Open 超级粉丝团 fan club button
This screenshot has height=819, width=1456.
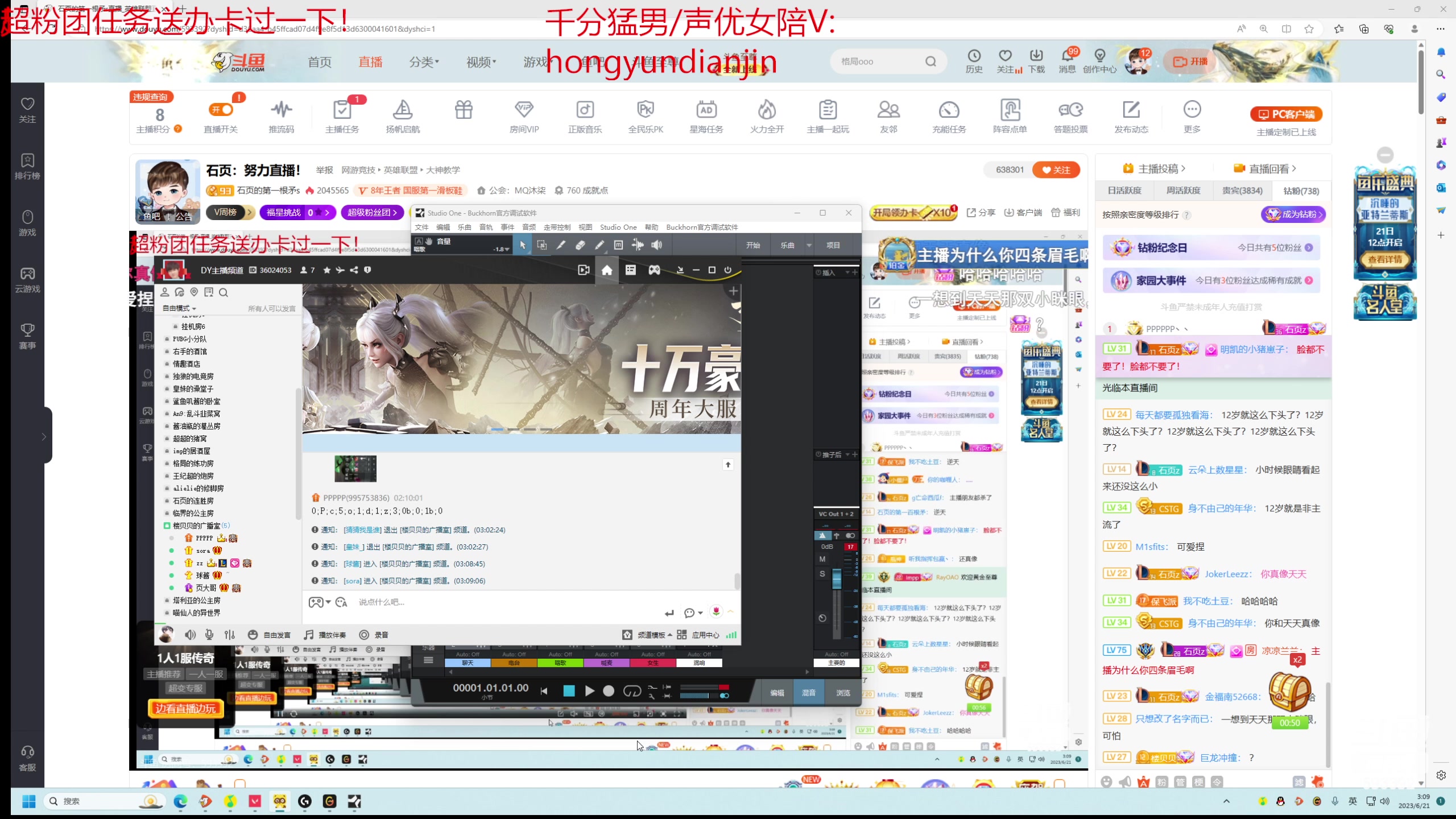[373, 212]
